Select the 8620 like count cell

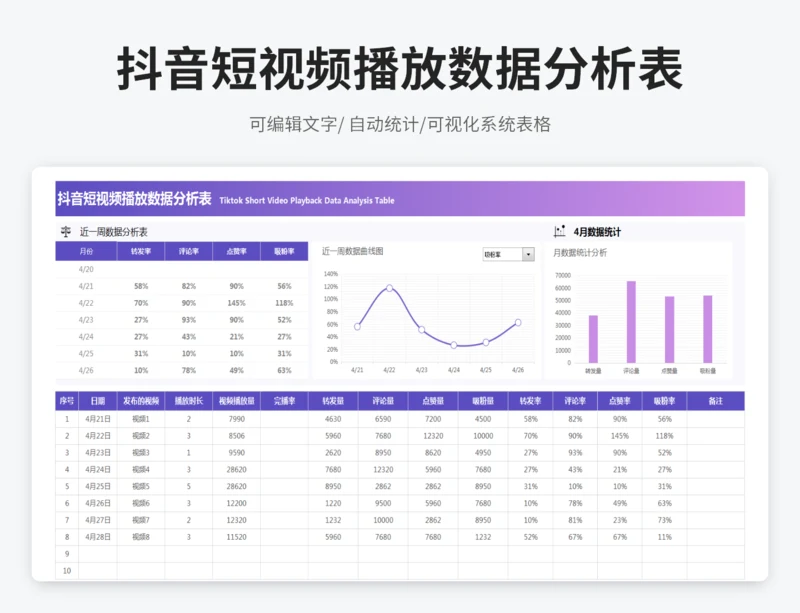coord(433,453)
